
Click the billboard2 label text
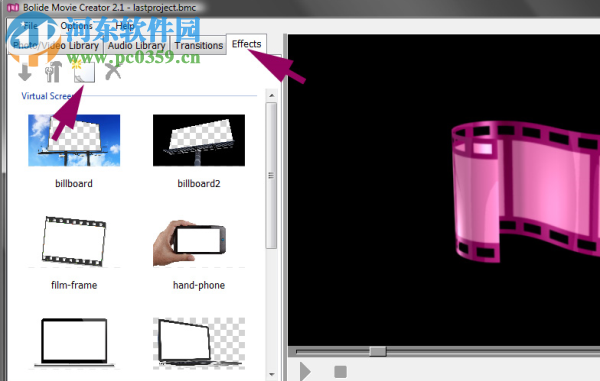click(x=199, y=184)
